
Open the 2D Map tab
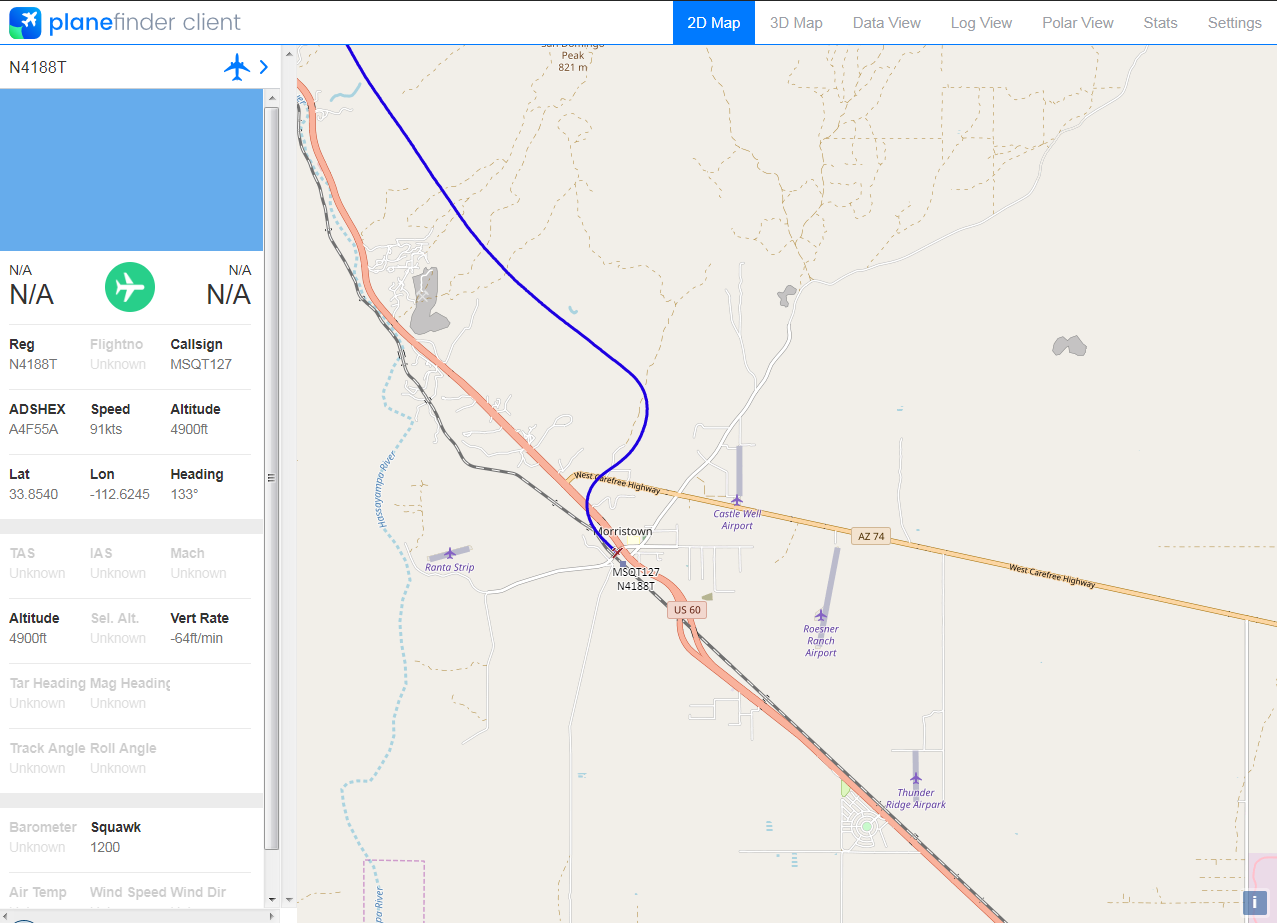point(714,22)
